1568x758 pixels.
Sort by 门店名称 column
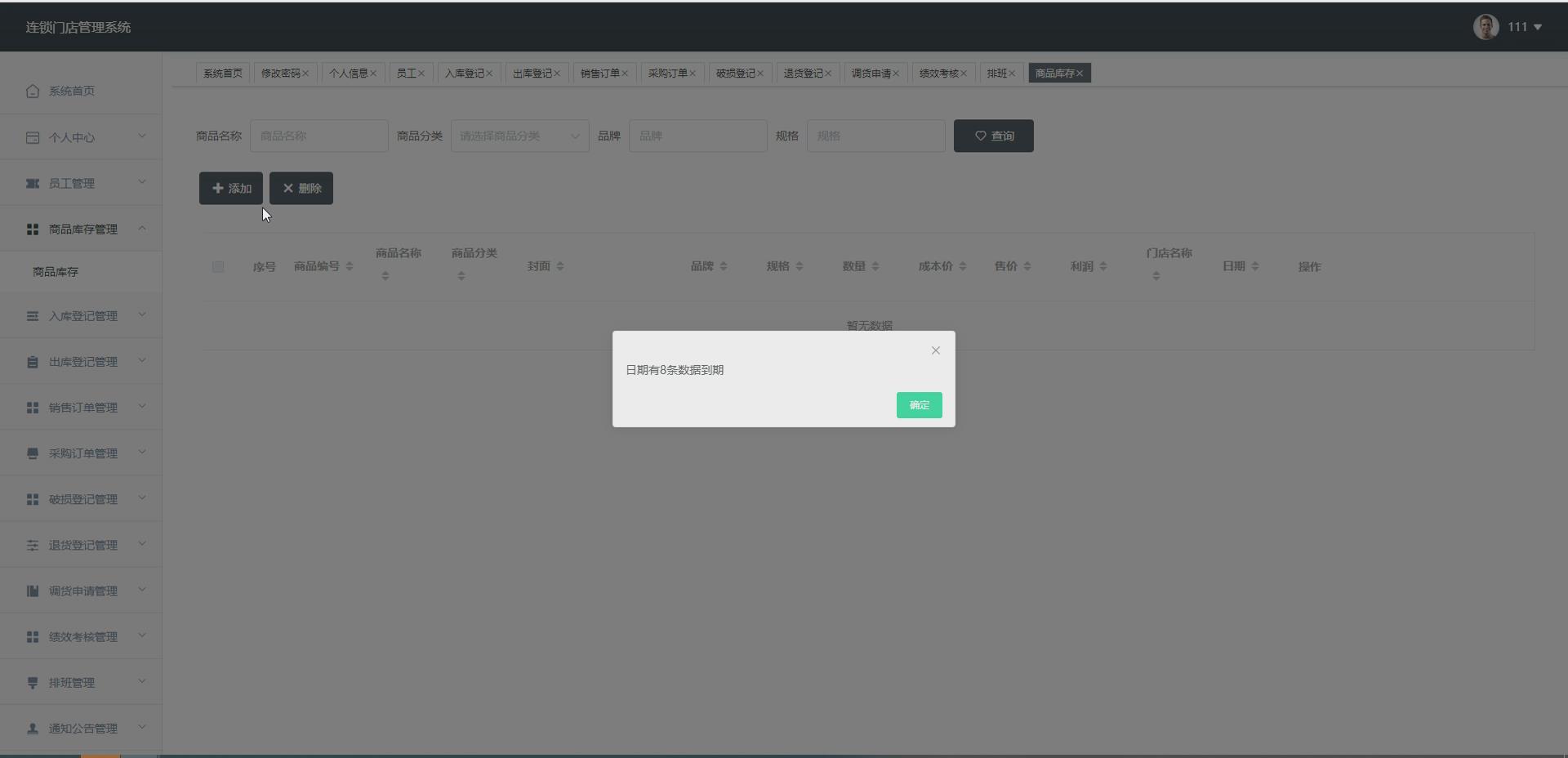[1156, 276]
